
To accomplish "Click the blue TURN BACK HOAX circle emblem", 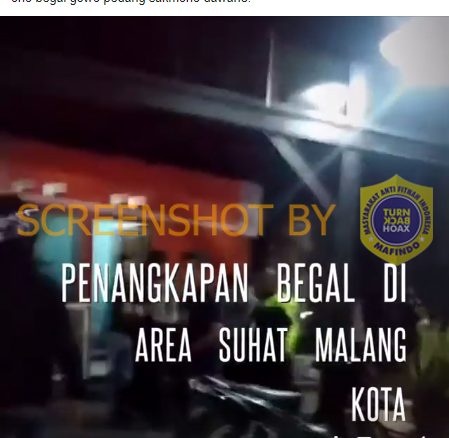I will (396, 221).
